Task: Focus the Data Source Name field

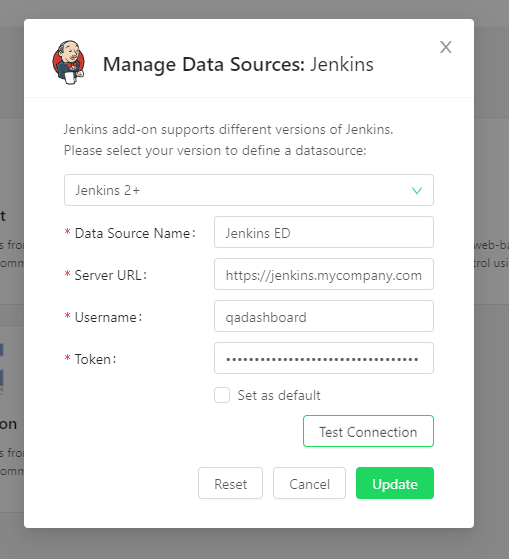Action: [x=324, y=232]
